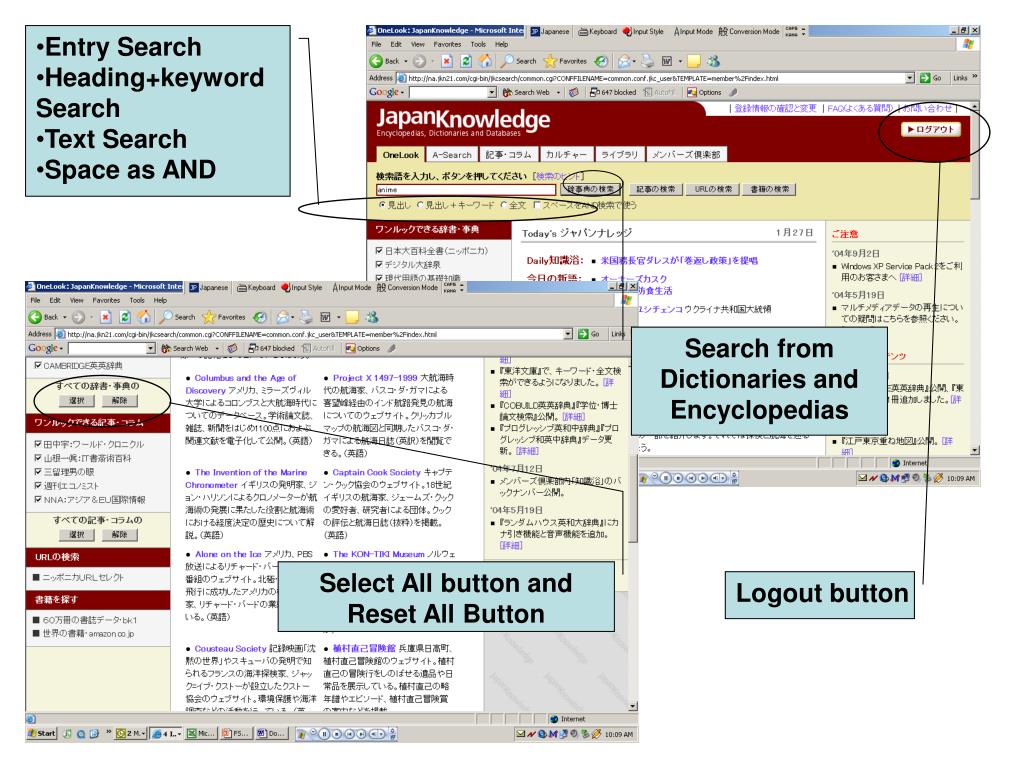The width and height of the screenshot is (1024, 768).
Task: Expand Links chevron in top window
Action: pyautogui.click(x=975, y=77)
